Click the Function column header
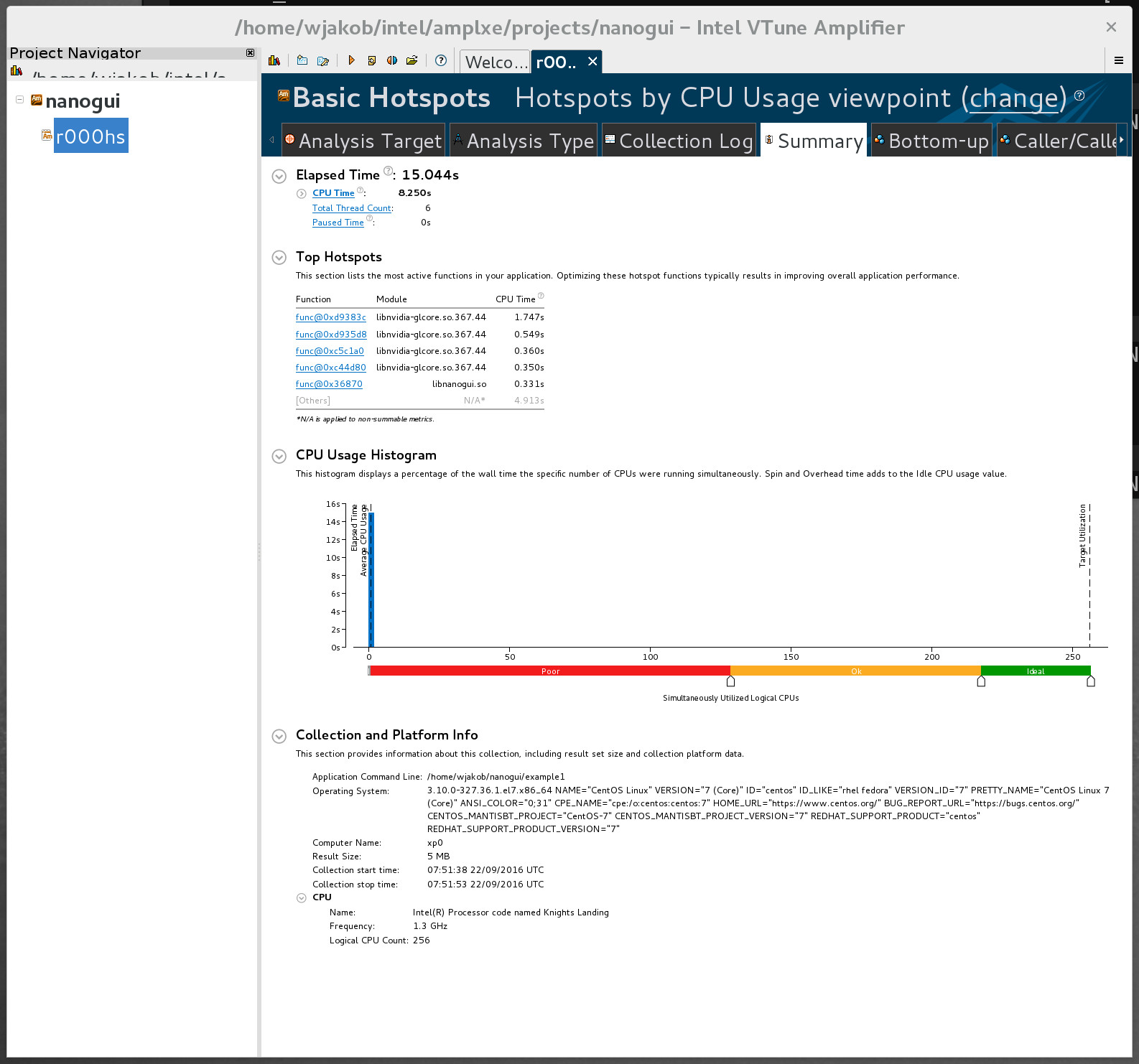 point(313,299)
